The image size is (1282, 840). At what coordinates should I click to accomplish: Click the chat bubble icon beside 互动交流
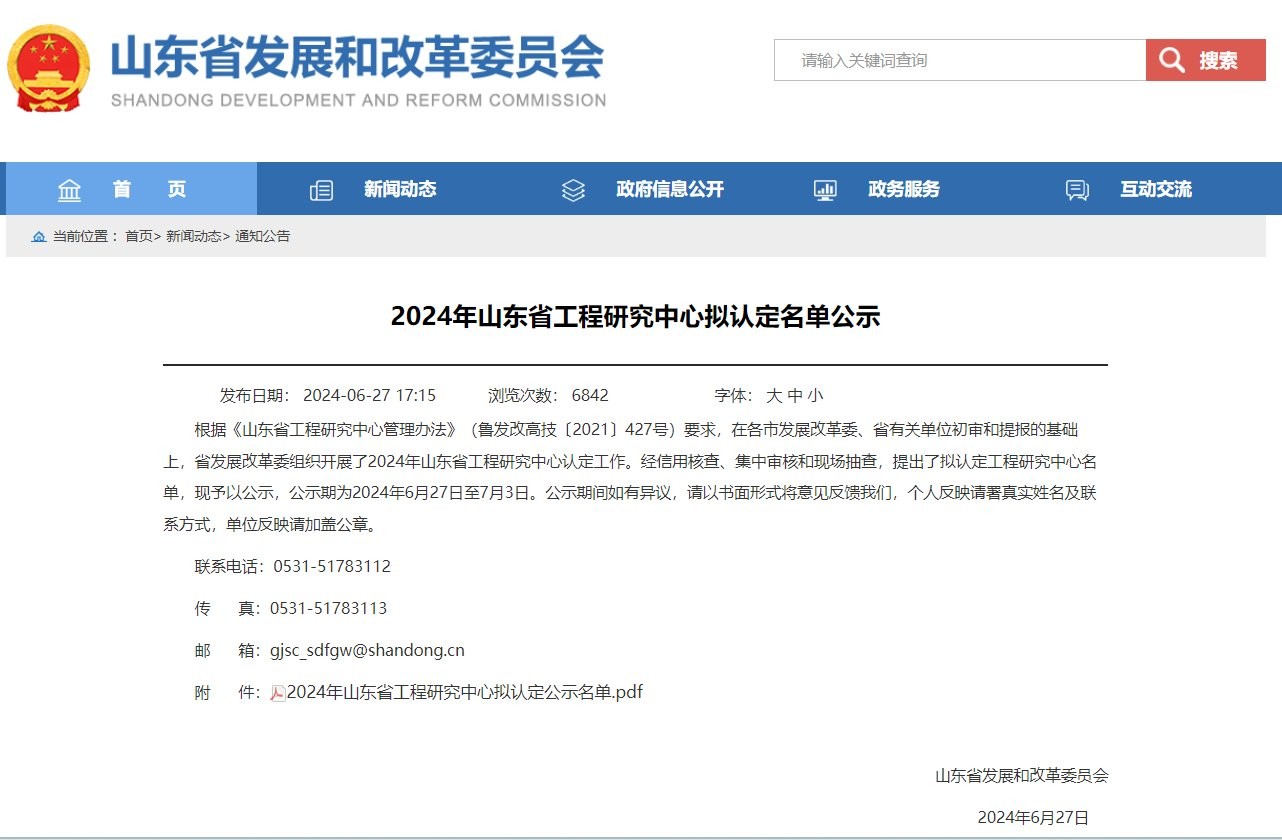click(x=1076, y=188)
